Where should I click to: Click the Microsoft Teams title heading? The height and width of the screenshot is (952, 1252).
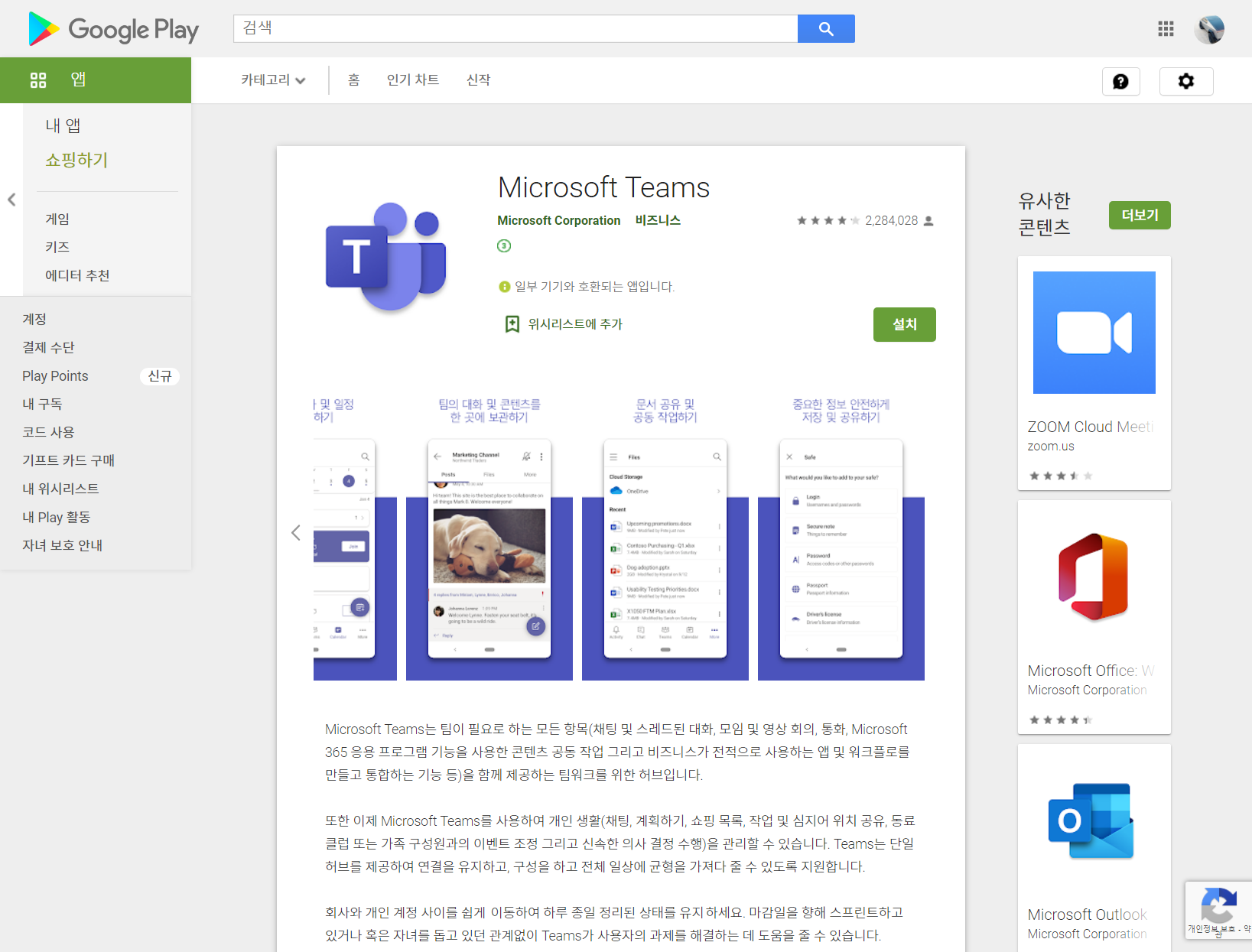604,187
